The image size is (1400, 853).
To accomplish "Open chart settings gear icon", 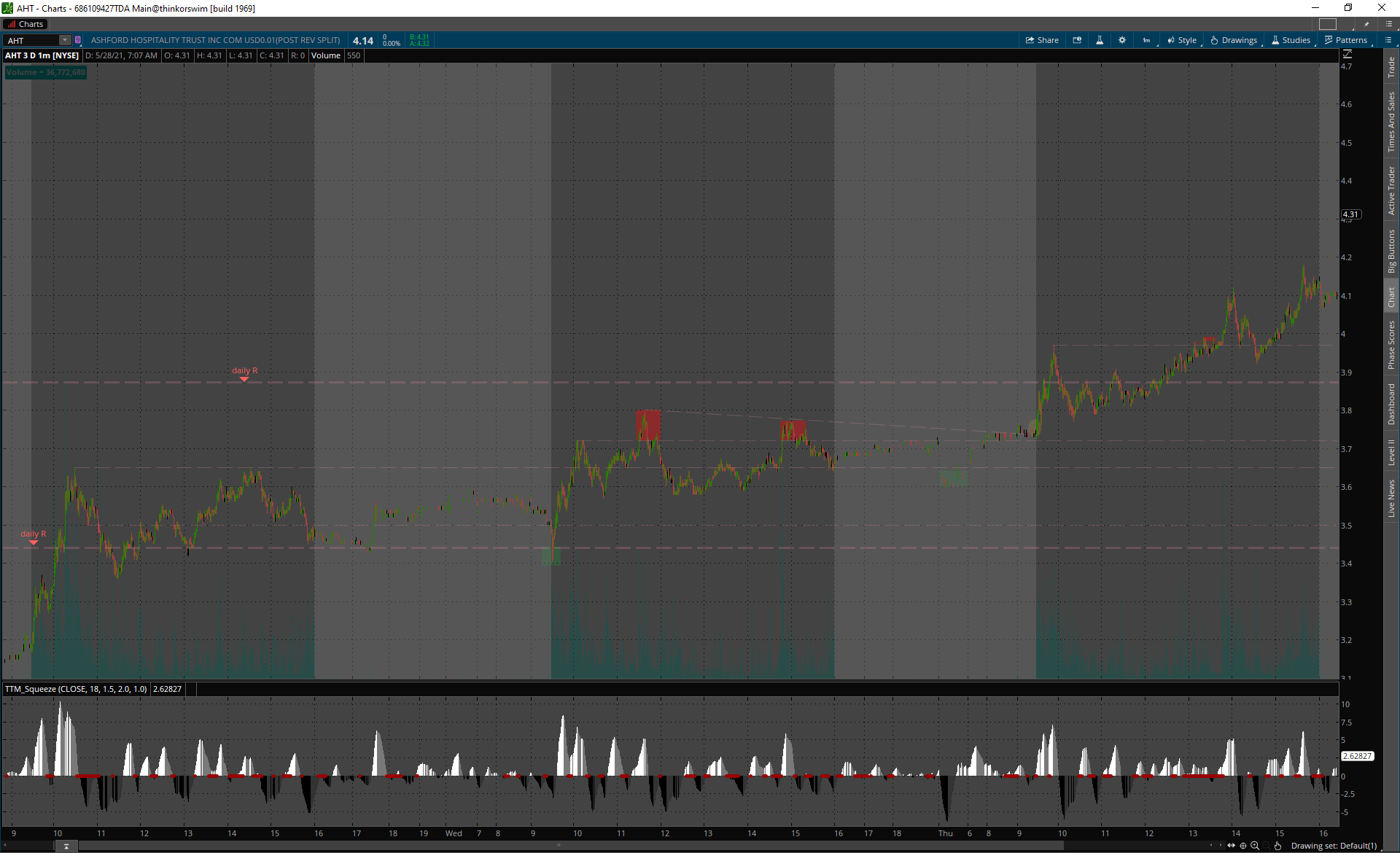I will [1122, 40].
